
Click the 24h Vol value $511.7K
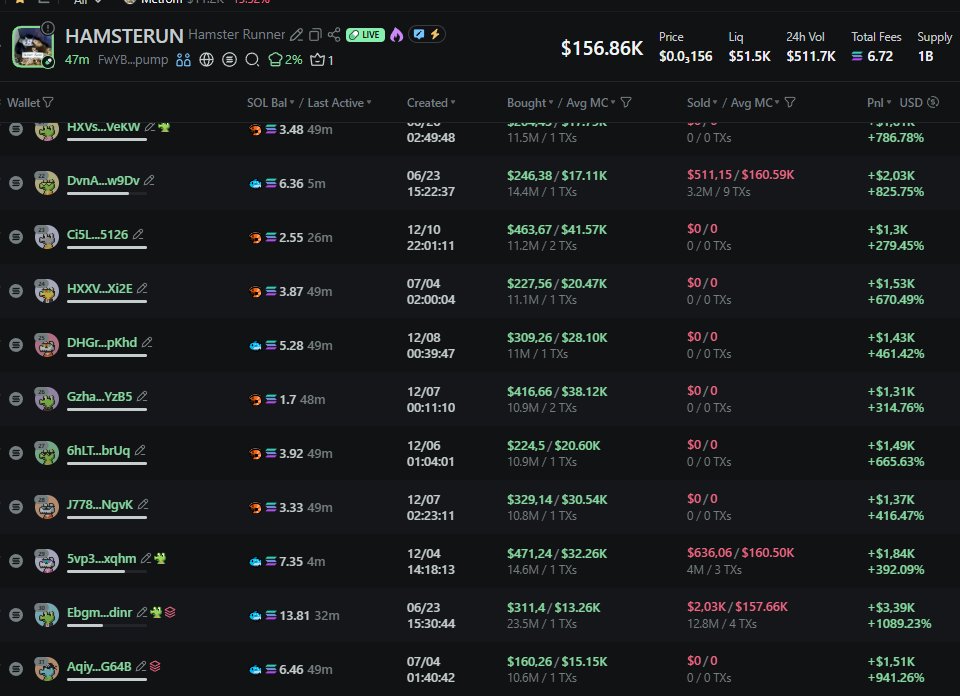click(x=811, y=56)
